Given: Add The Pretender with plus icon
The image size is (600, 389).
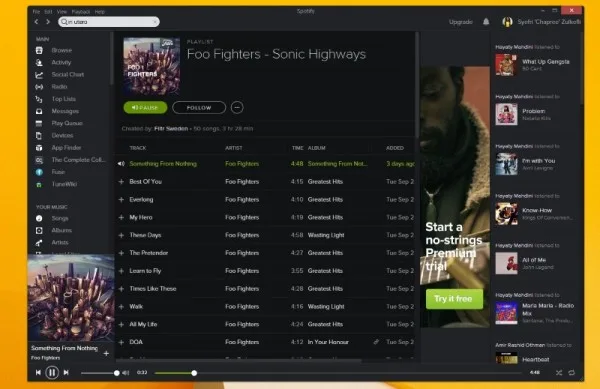Looking at the screenshot, I should (x=121, y=253).
